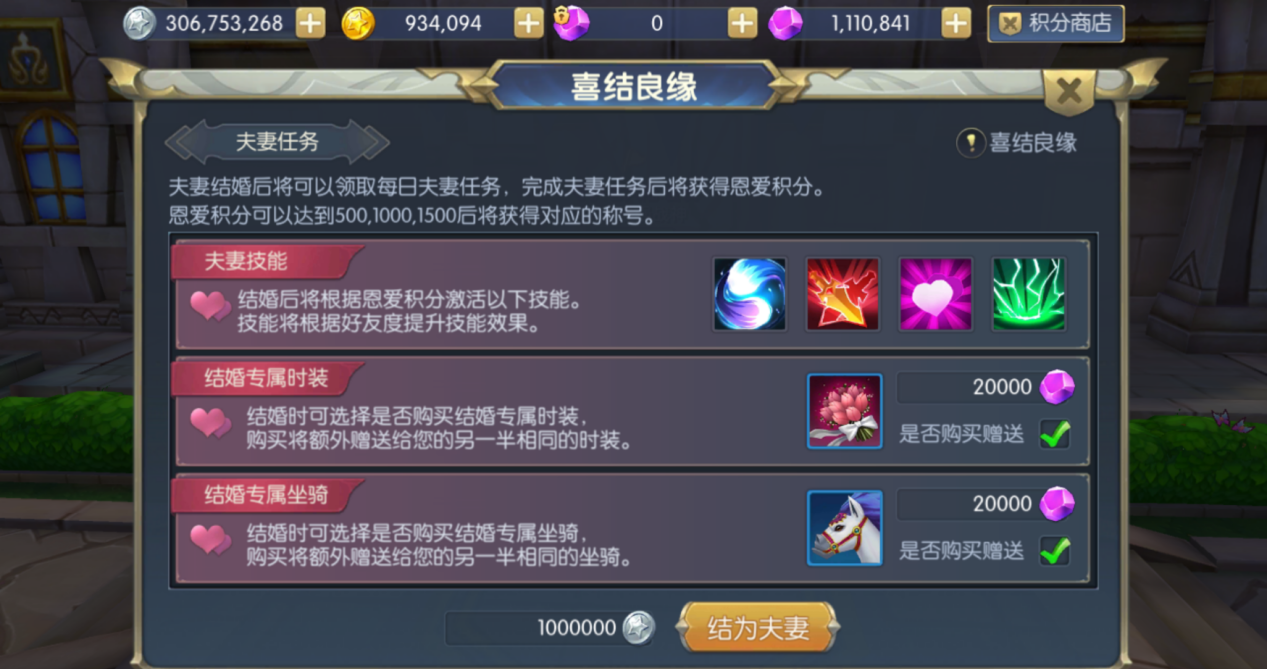Click the 结为夫妻 marry button
Viewport: 1267px width, 669px height.
click(757, 628)
